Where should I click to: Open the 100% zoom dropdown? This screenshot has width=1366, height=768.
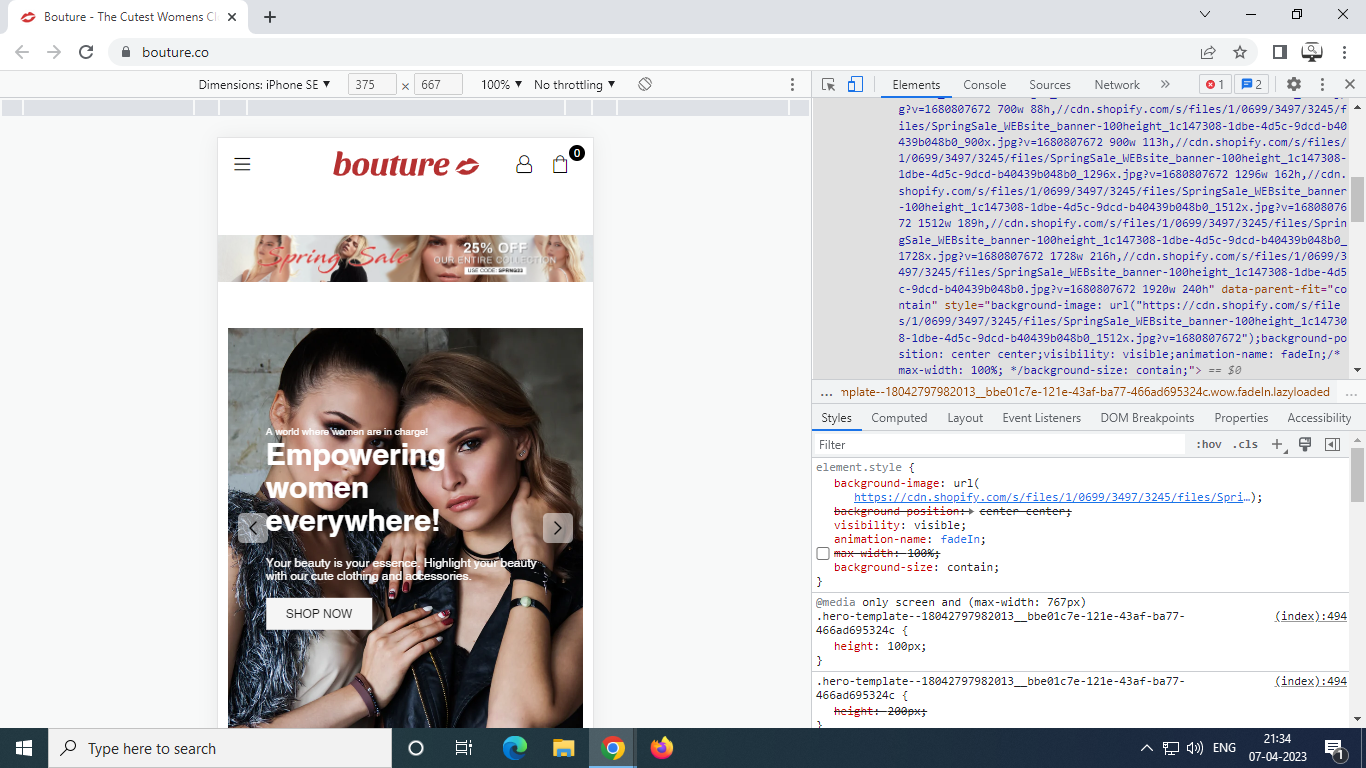tap(502, 85)
